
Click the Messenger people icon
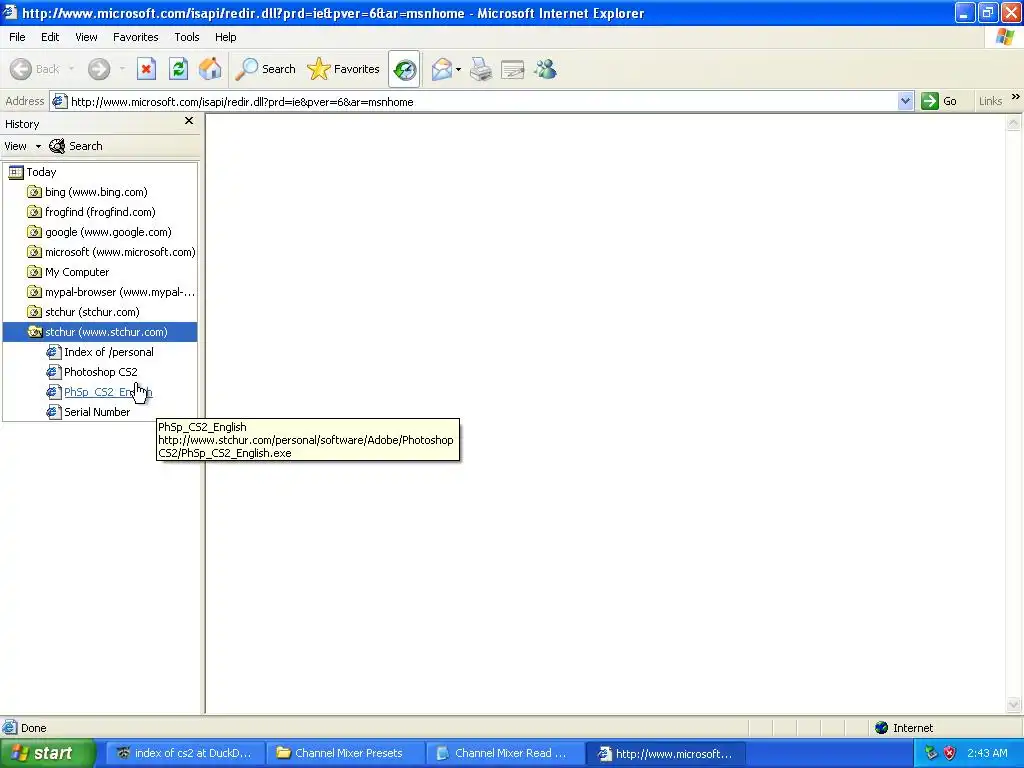pos(545,69)
